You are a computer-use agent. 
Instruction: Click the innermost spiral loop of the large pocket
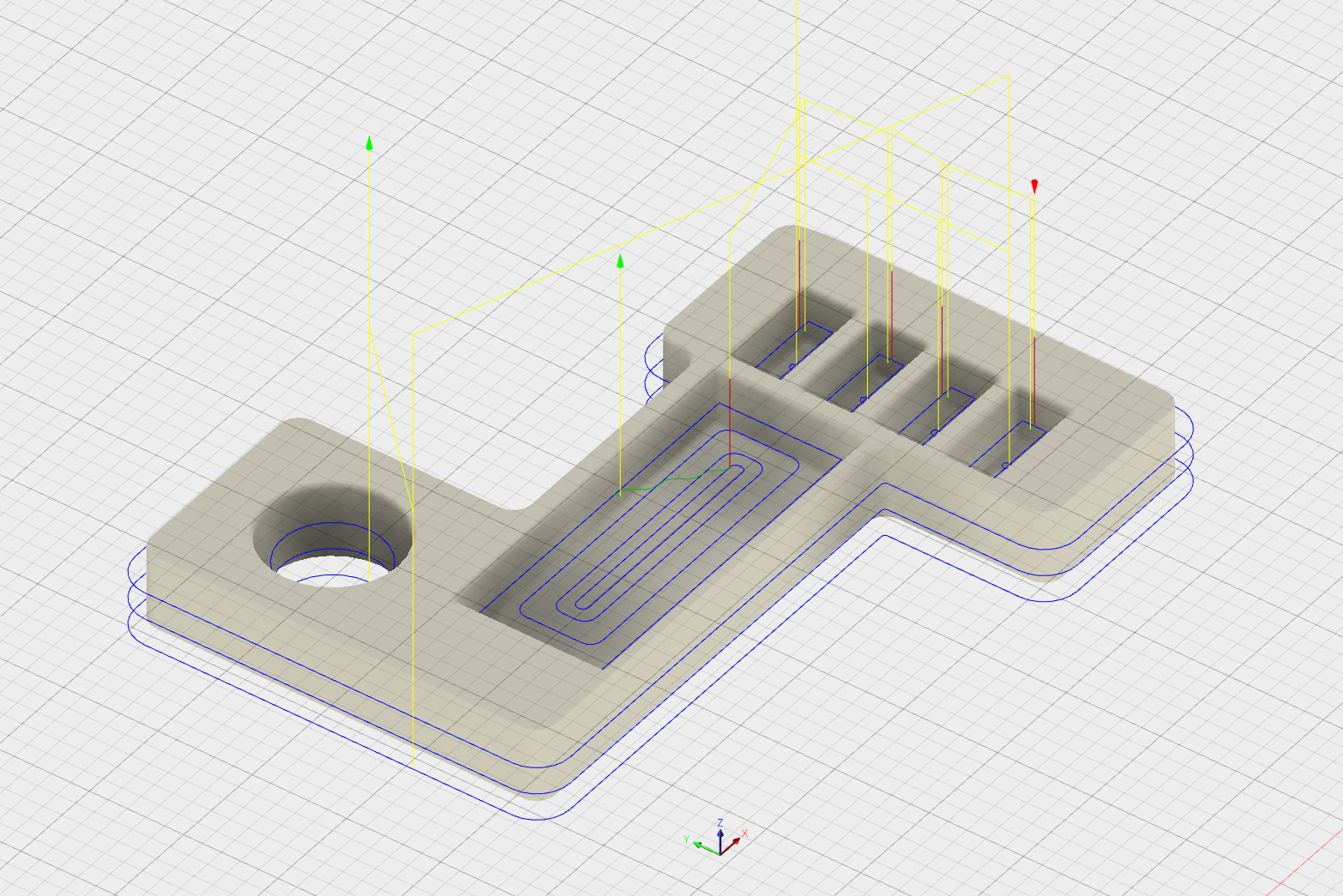tap(660, 538)
